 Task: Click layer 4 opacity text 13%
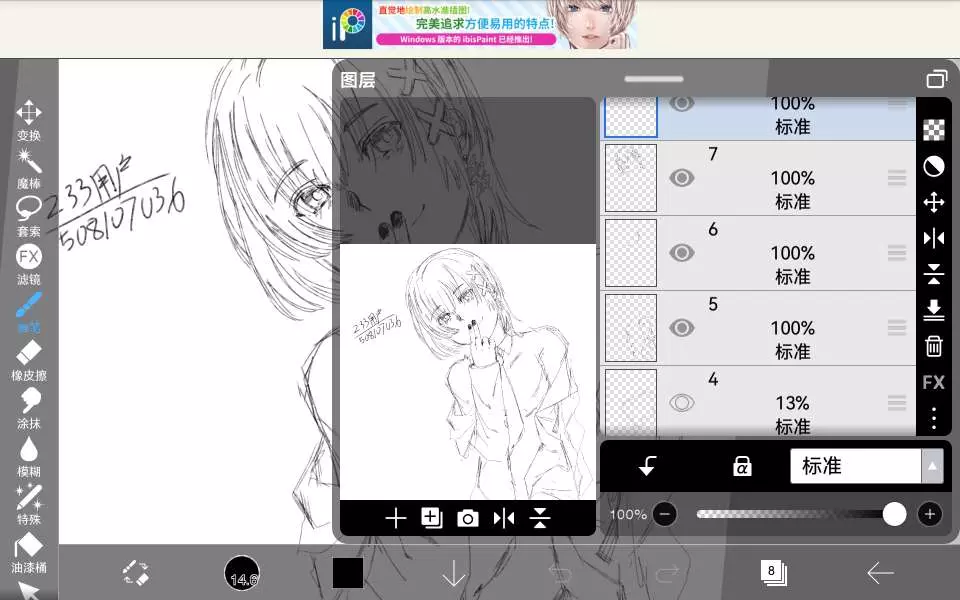coord(792,403)
